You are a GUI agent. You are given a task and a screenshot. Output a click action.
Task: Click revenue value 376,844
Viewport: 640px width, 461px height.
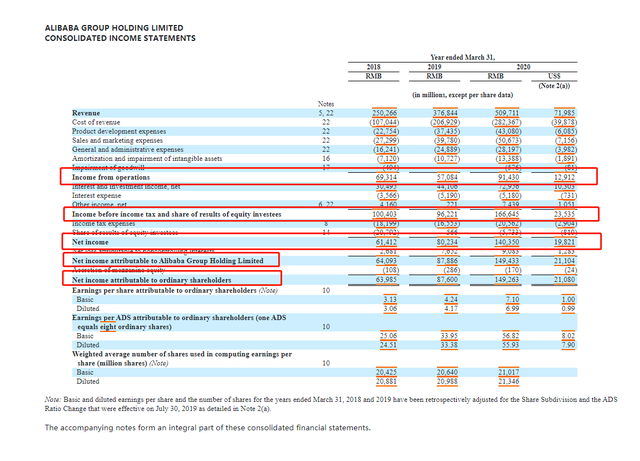tap(445, 113)
